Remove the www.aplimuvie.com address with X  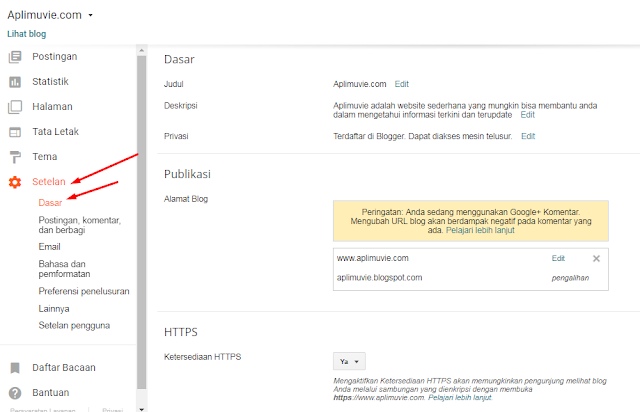(596, 258)
